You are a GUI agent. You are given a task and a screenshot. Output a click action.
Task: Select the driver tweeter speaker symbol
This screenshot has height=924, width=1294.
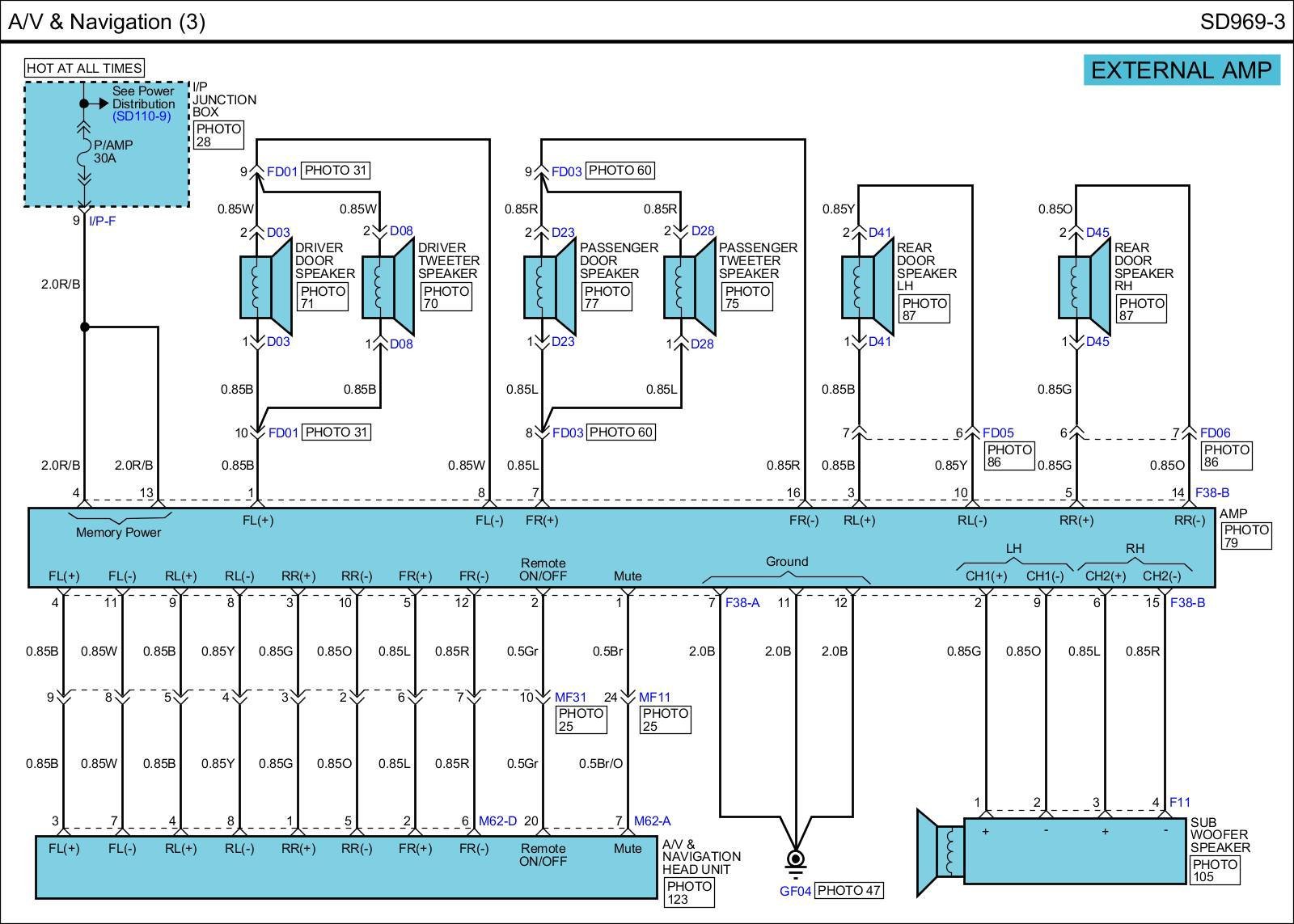pyautogui.click(x=387, y=287)
